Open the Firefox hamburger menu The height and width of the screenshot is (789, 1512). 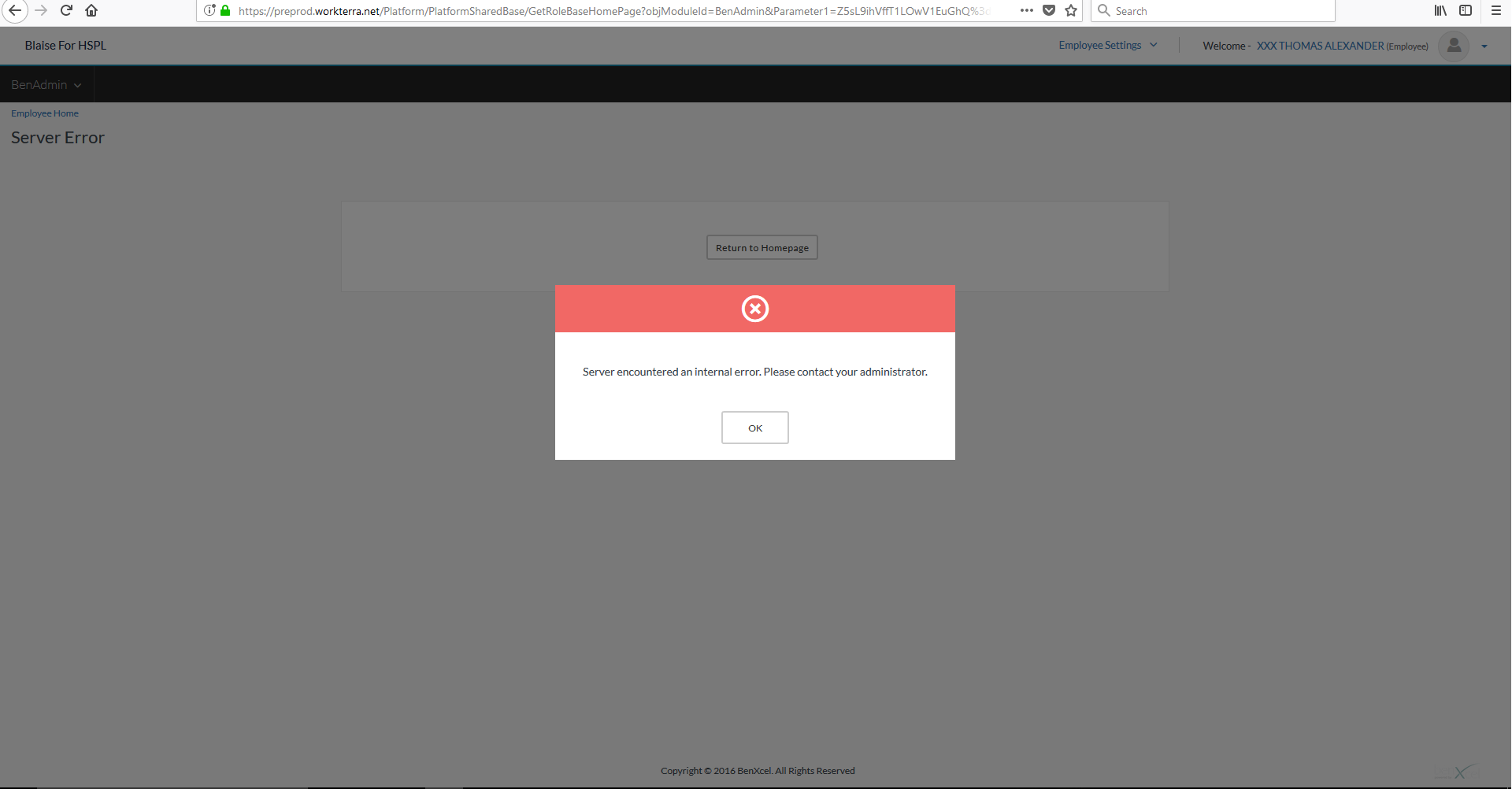pos(1496,10)
